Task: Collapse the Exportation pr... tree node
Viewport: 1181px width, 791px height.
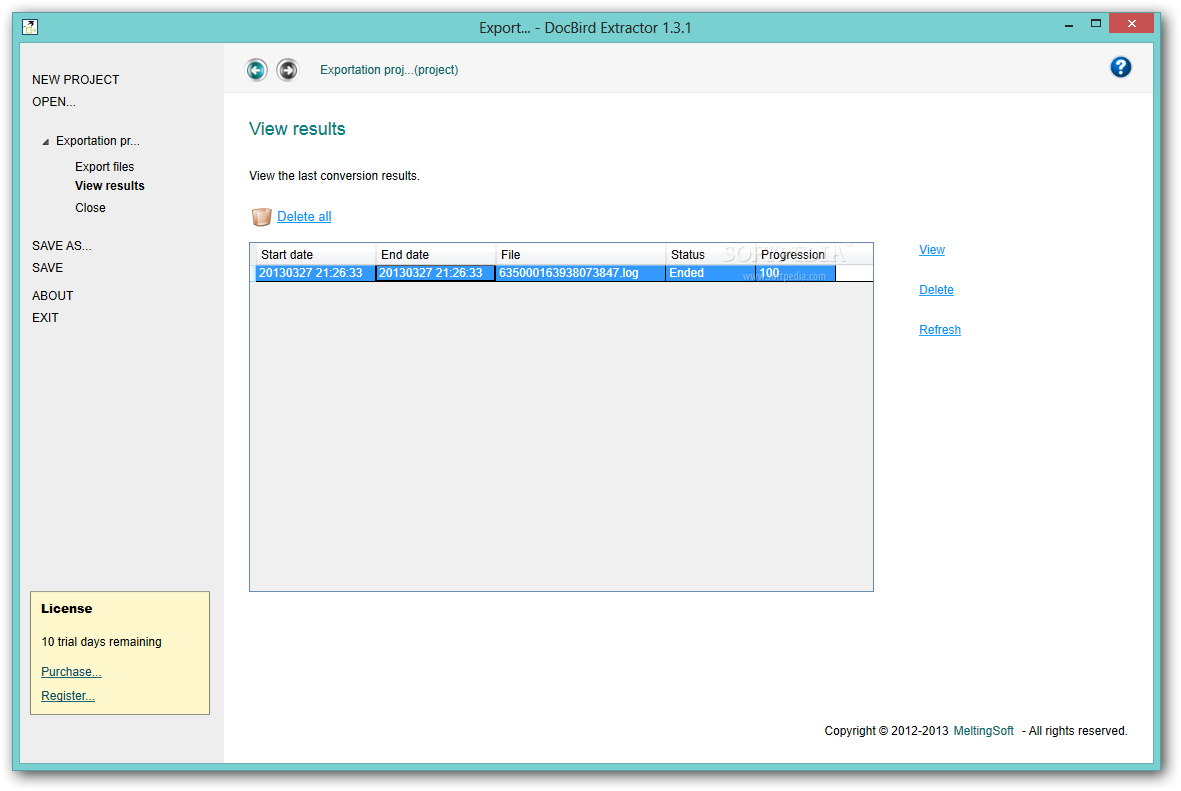Action: [x=45, y=142]
